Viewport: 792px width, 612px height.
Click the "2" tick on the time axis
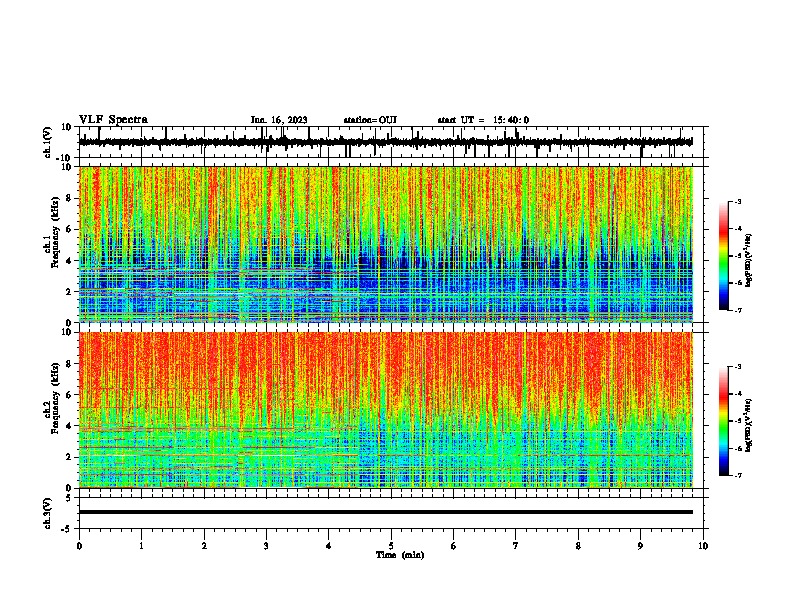coord(204,546)
